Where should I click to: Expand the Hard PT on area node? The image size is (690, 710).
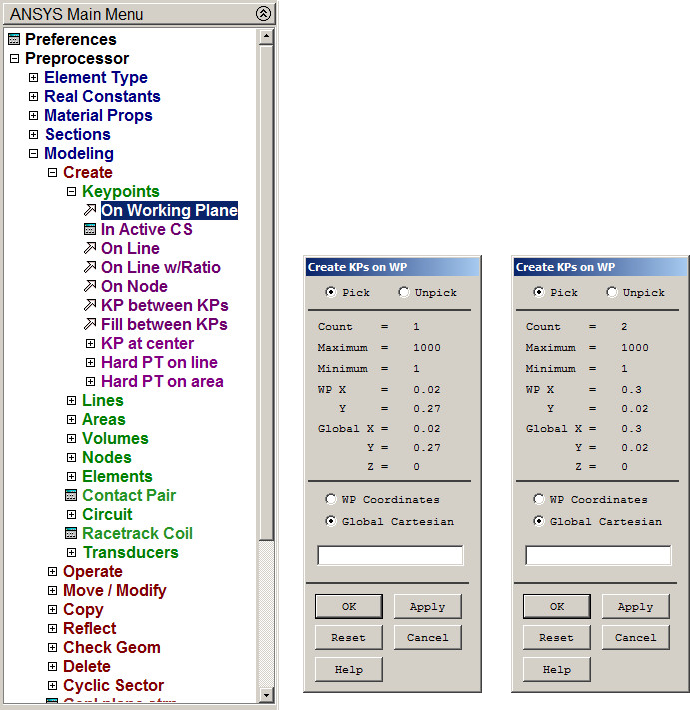pyautogui.click(x=91, y=381)
